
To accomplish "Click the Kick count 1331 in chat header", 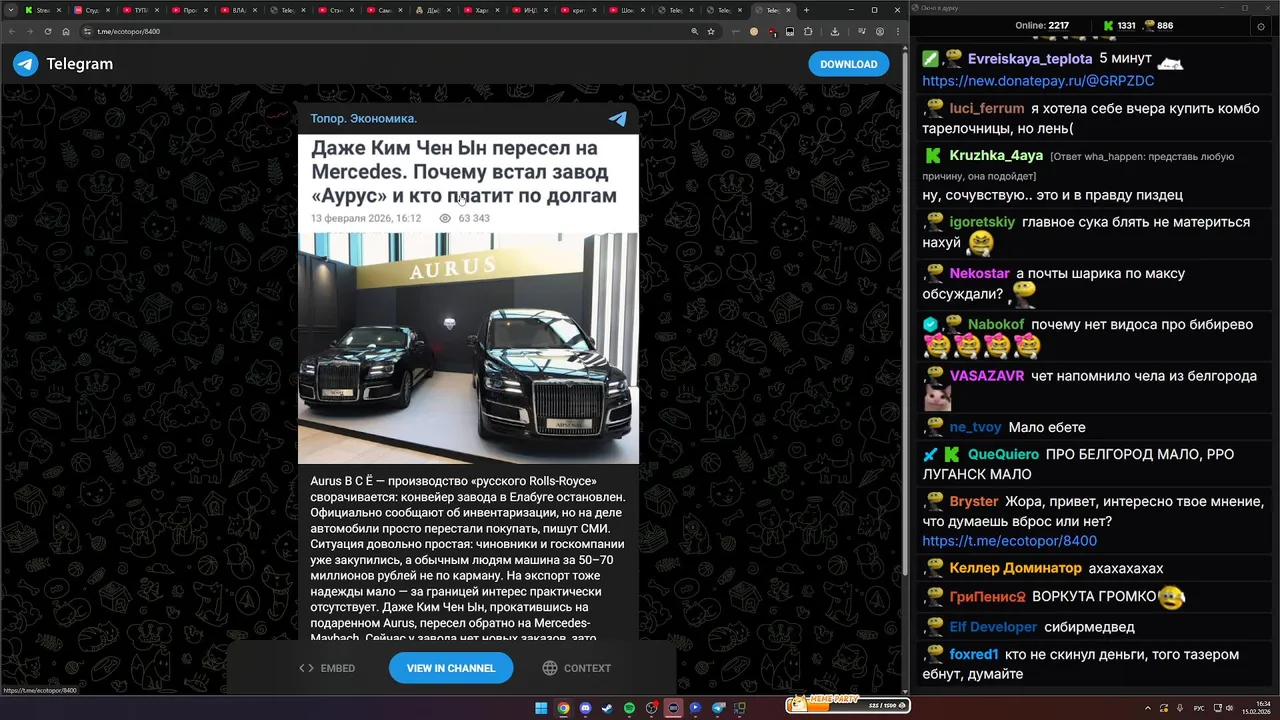I will 1119,25.
